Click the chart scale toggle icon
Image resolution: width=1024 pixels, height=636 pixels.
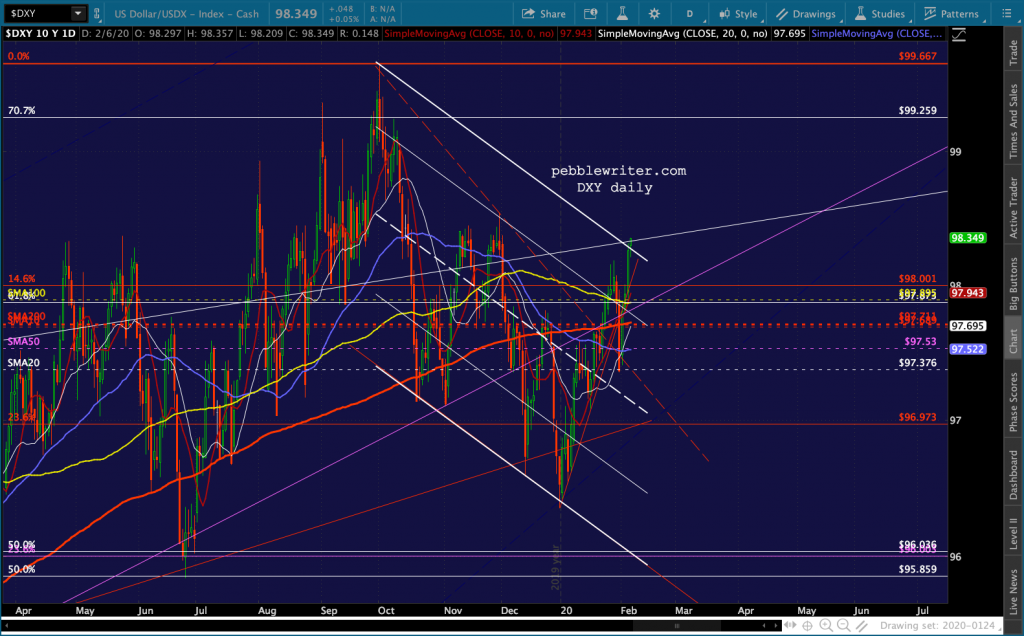(x=959, y=35)
